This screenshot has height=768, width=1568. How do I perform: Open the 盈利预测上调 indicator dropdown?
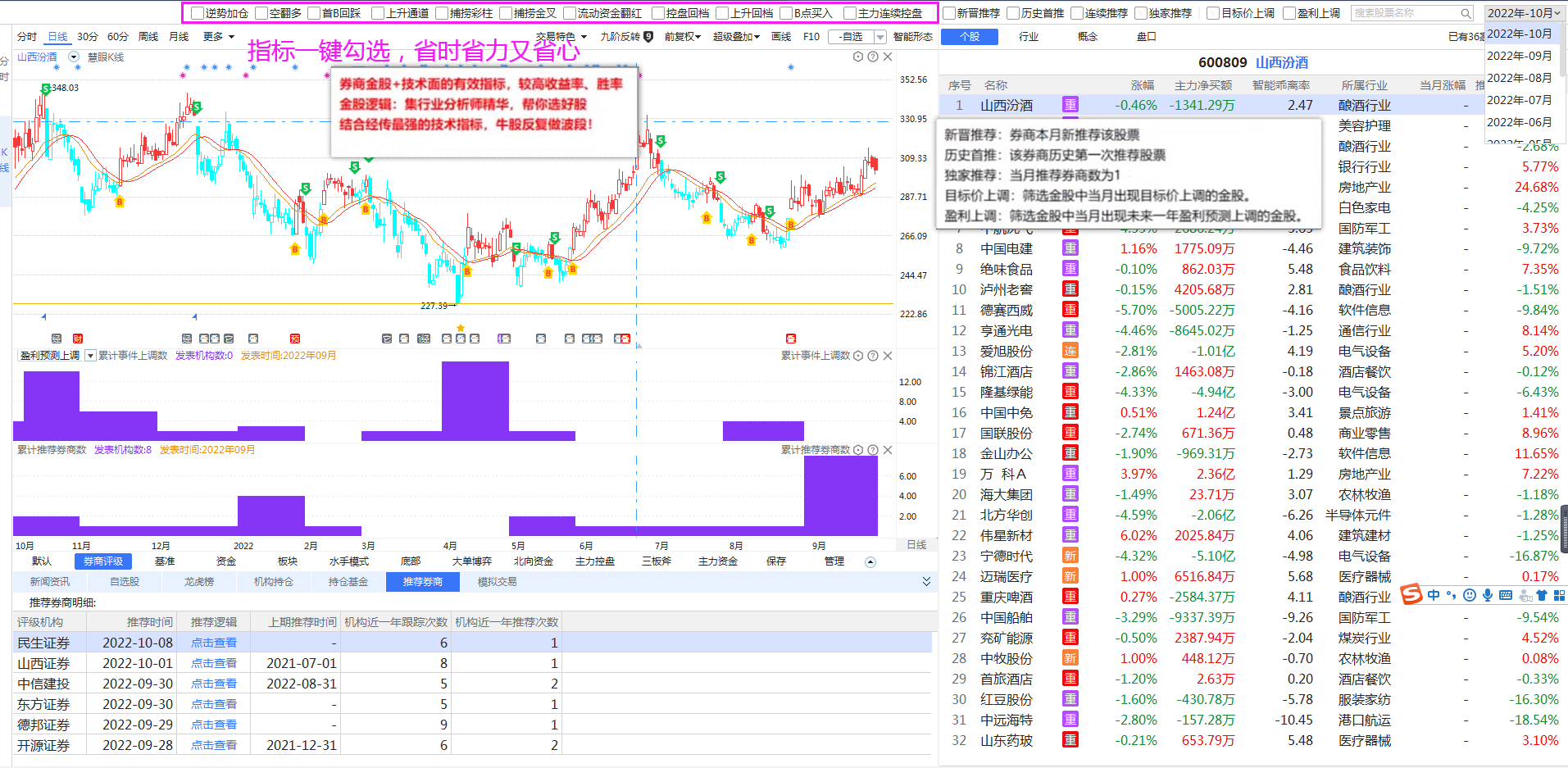[91, 356]
